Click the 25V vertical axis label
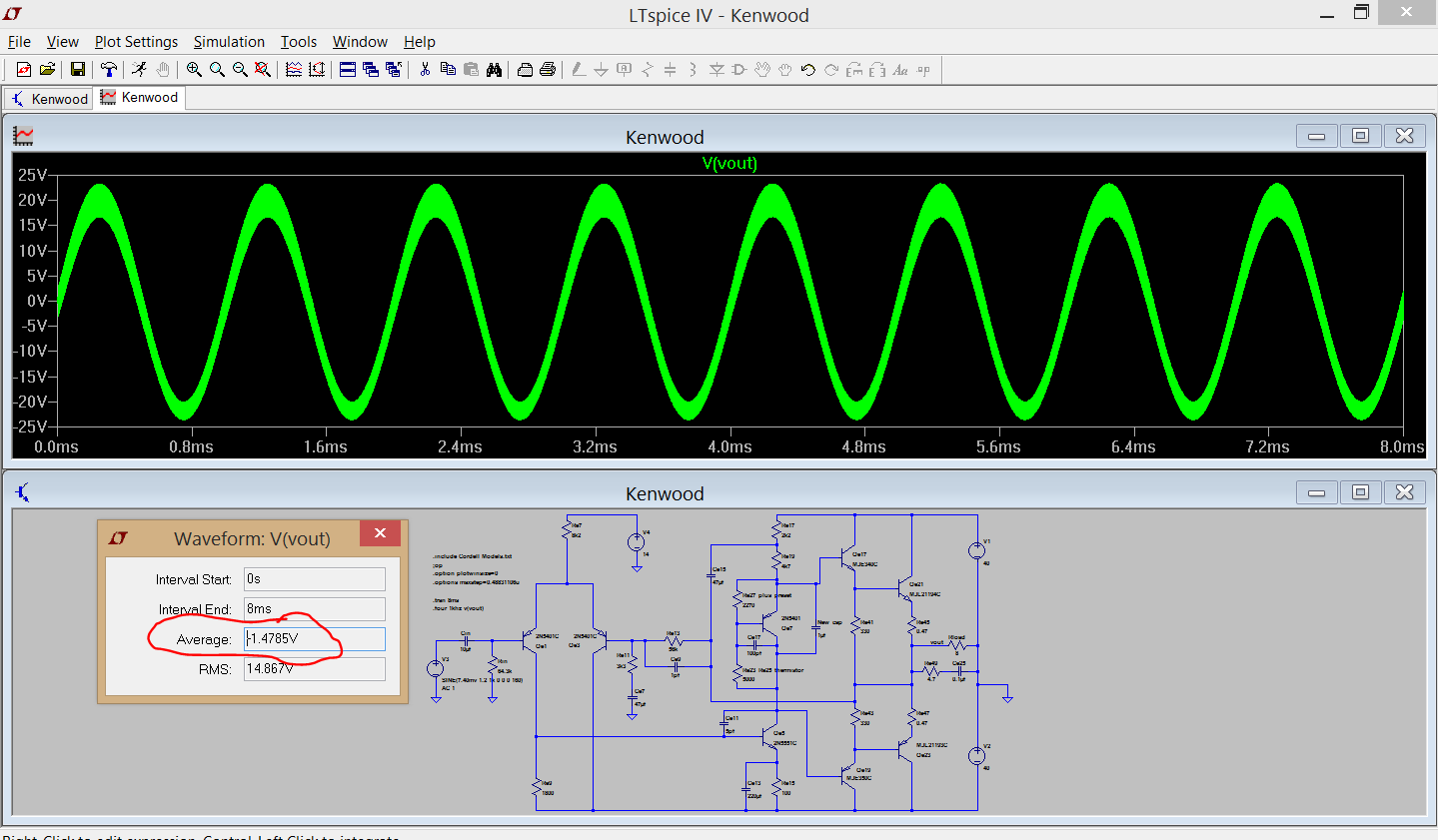Viewport: 1438px width, 840px height. pyautogui.click(x=32, y=175)
